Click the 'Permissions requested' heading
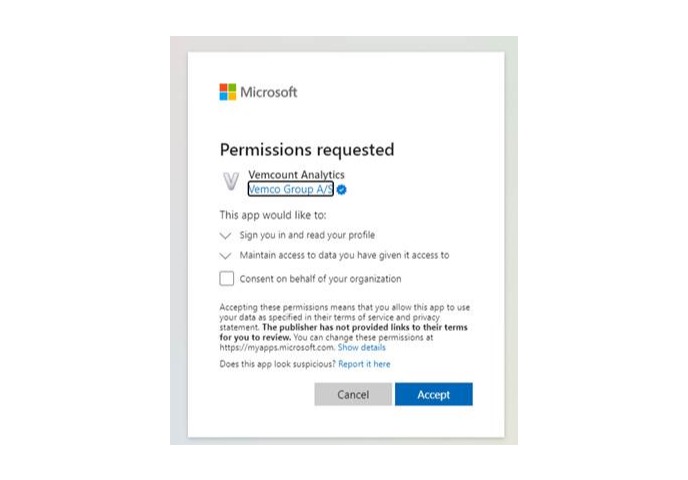 [x=307, y=150]
